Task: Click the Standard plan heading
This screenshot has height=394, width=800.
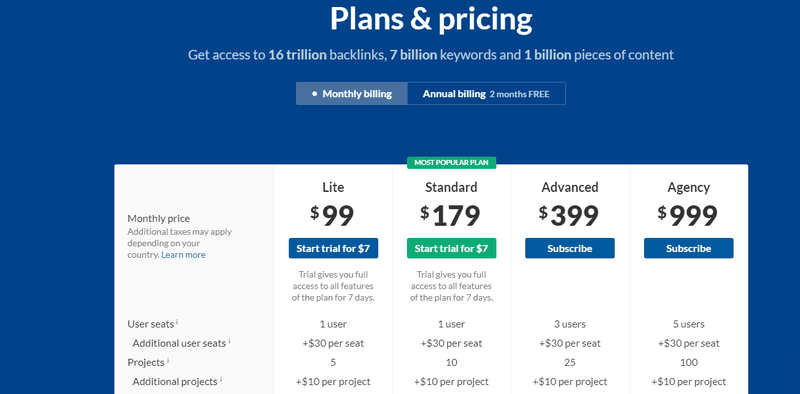Action: [x=452, y=187]
